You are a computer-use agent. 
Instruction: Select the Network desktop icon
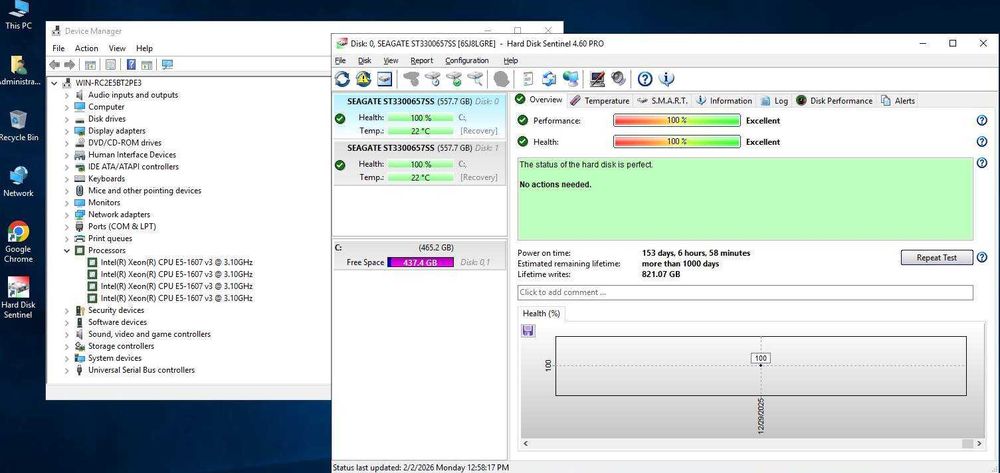click(x=18, y=182)
